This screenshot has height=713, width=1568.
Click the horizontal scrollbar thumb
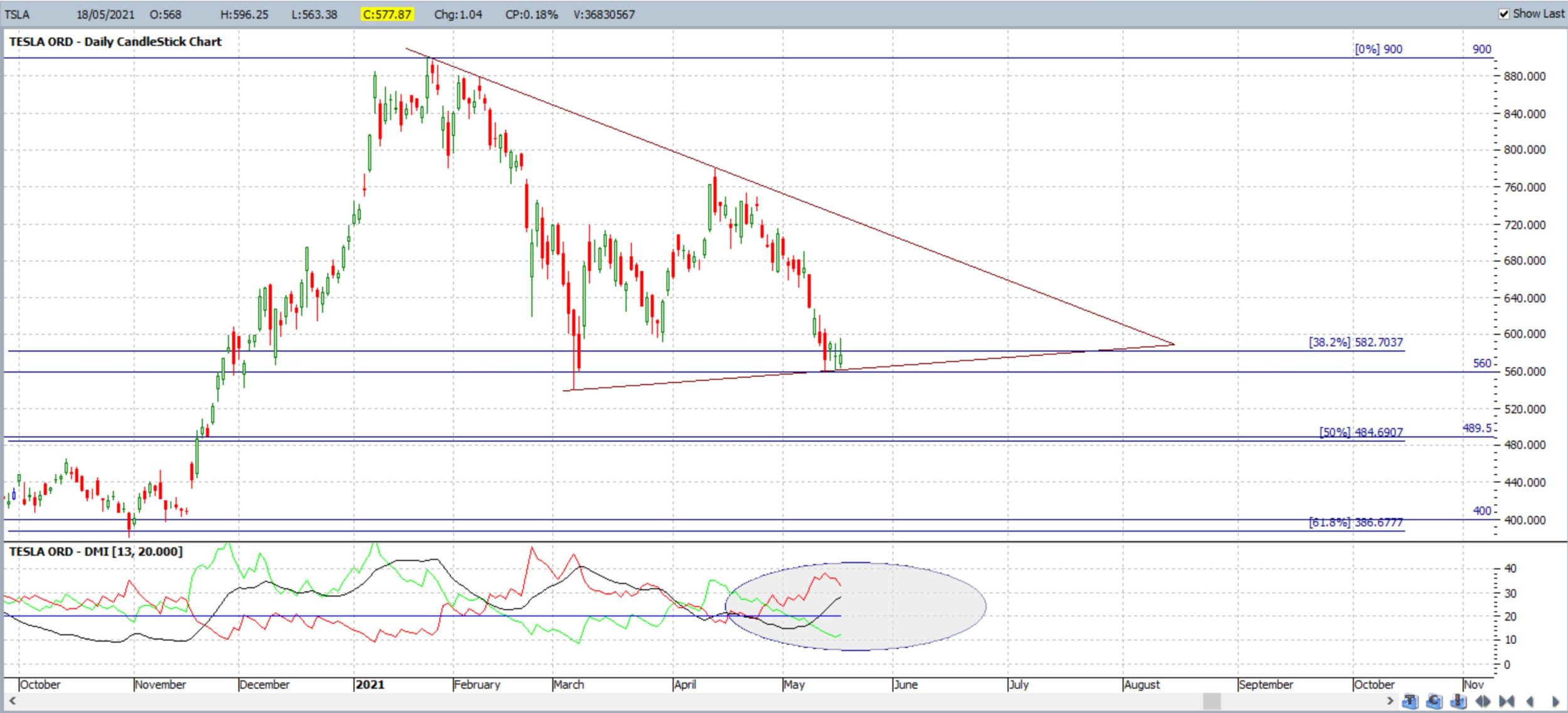pyautogui.click(x=1212, y=700)
